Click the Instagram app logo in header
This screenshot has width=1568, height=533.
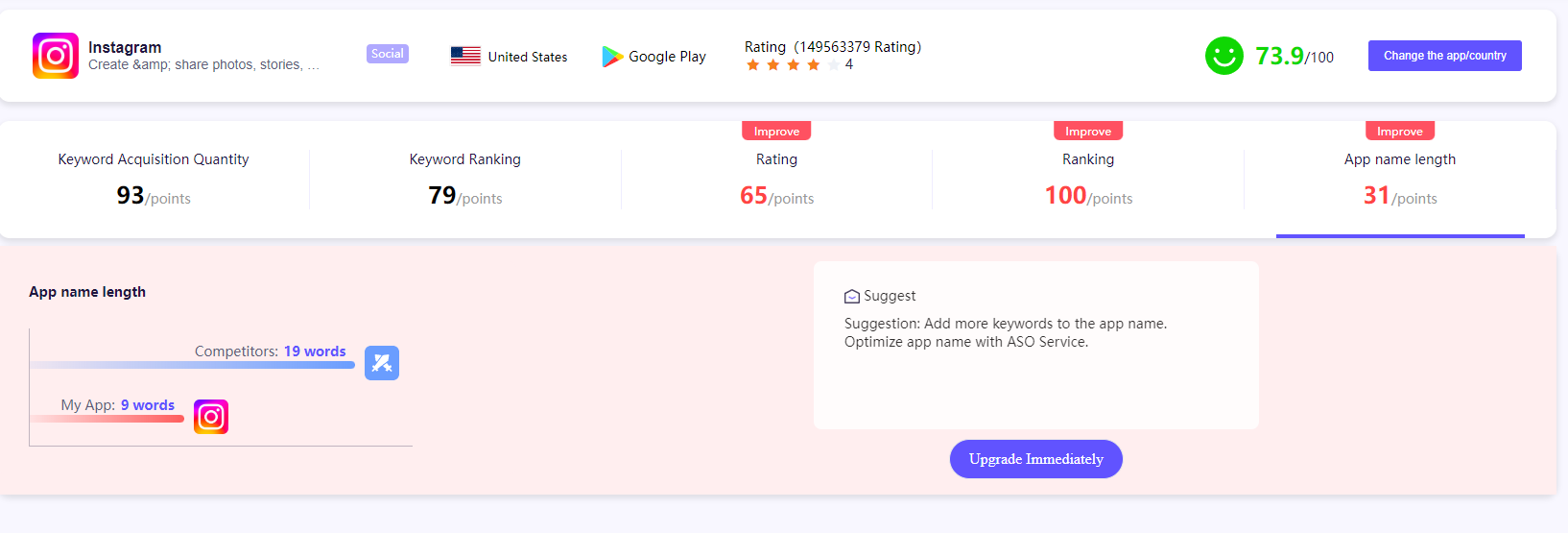[x=56, y=56]
